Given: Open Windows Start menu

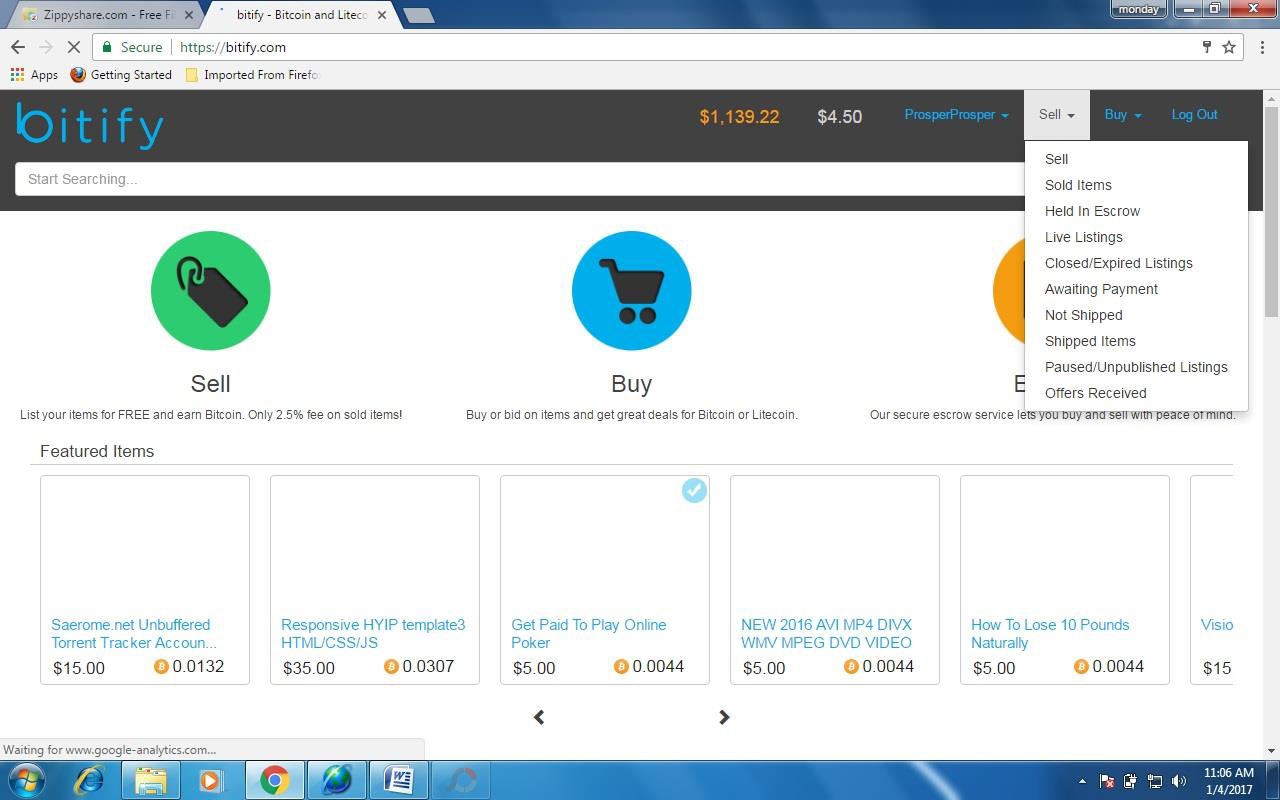Looking at the screenshot, I should pos(27,779).
